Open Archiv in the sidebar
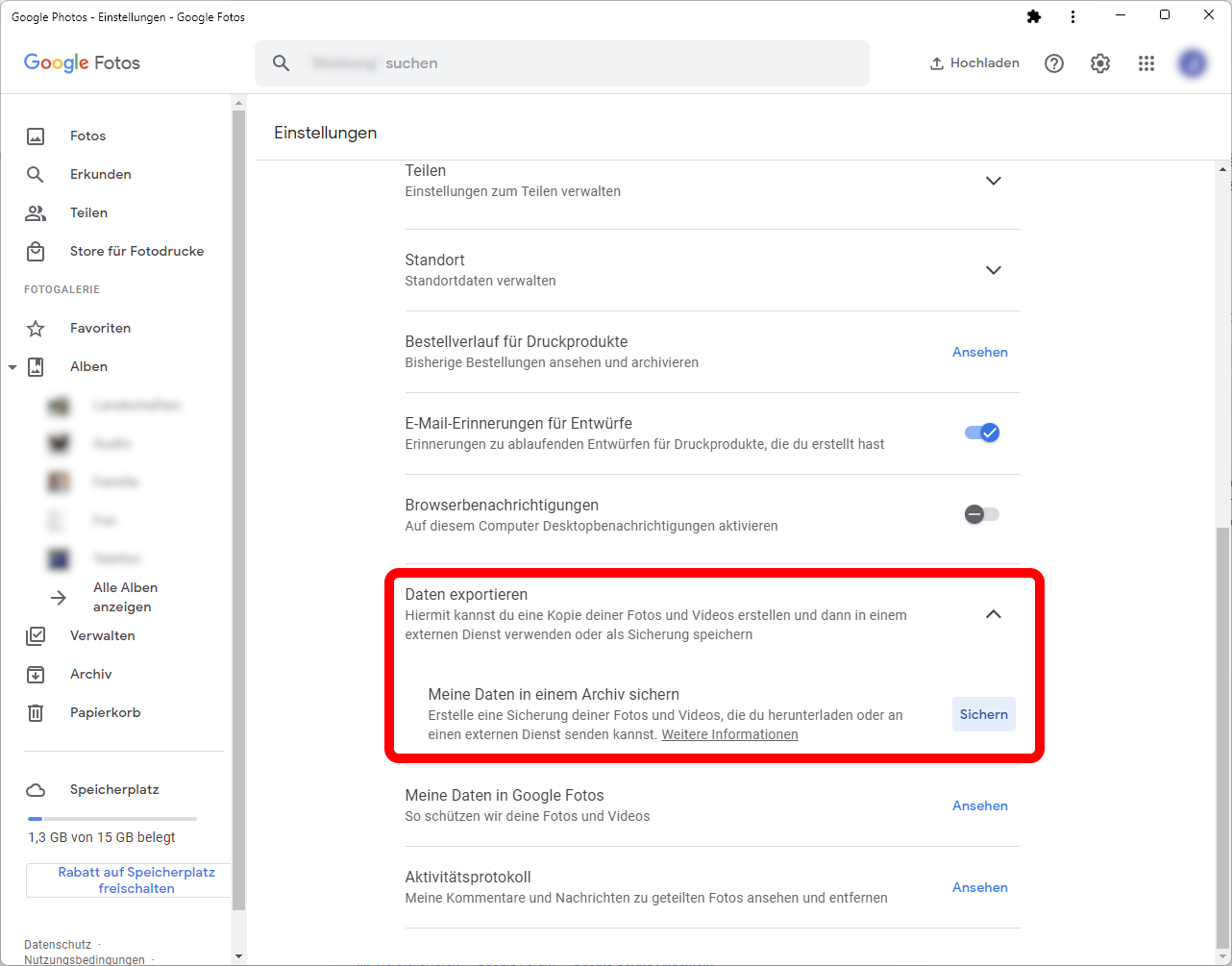Viewport: 1232px width, 966px height. pyautogui.click(x=90, y=674)
